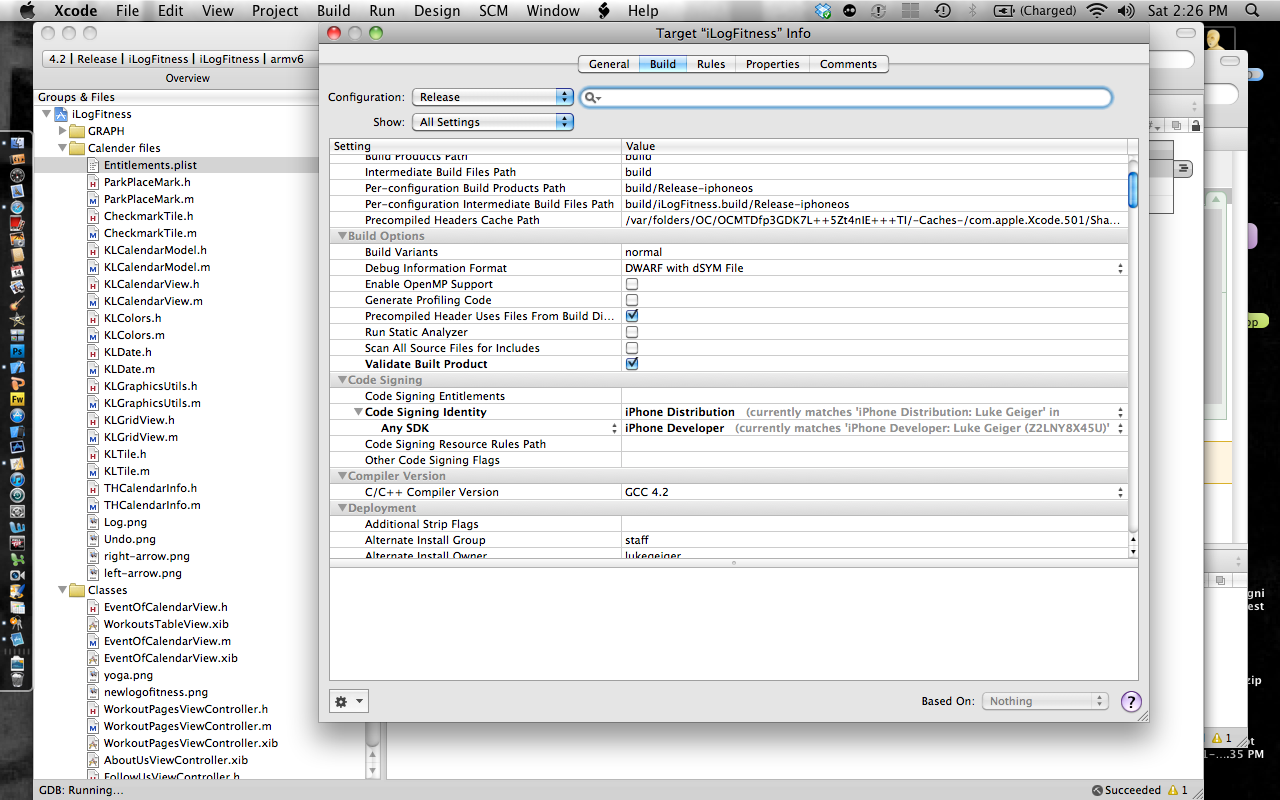Collapse Code Signing Identity disclosure triangle
The image size is (1280, 800).
pos(358,412)
